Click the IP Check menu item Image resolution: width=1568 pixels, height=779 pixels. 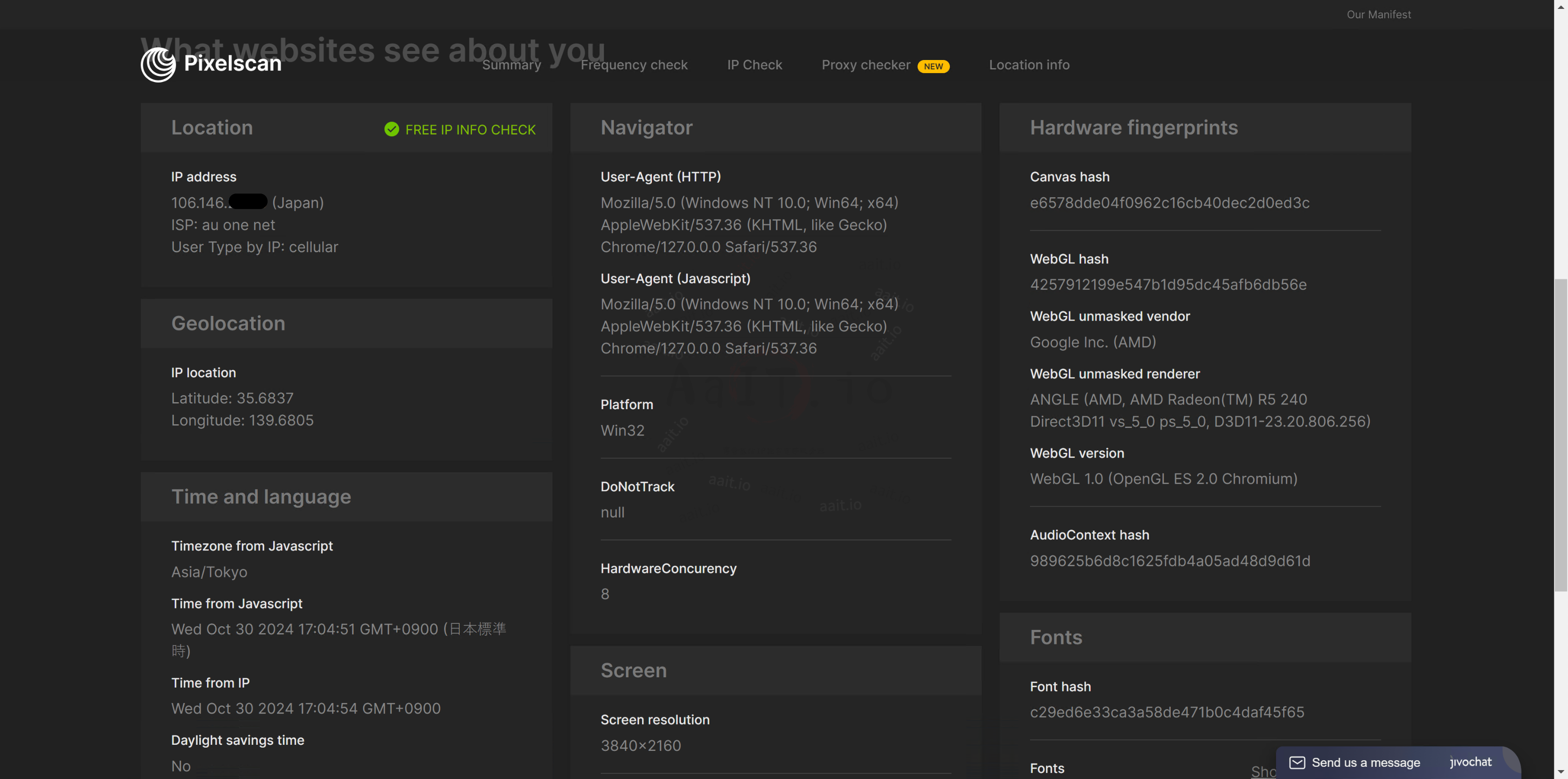[754, 64]
